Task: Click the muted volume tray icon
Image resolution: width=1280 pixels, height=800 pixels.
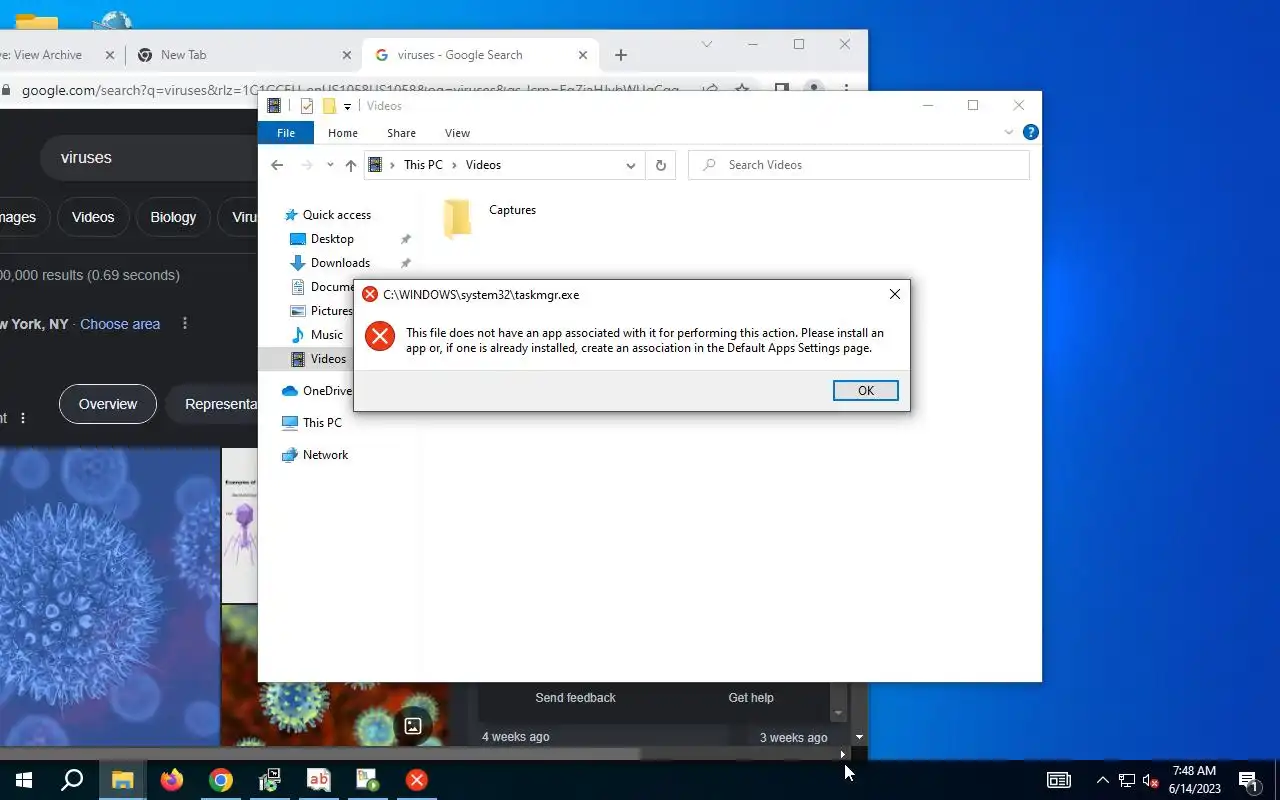Action: (x=1150, y=780)
